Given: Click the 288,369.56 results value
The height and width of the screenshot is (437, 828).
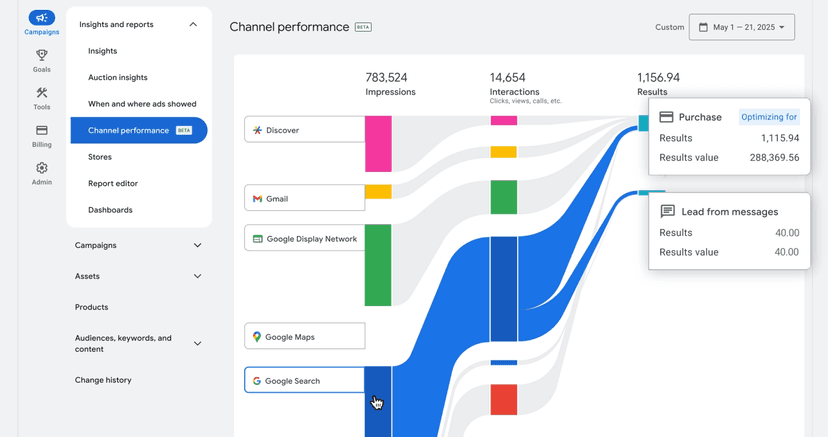Looking at the screenshot, I should pos(774,157).
